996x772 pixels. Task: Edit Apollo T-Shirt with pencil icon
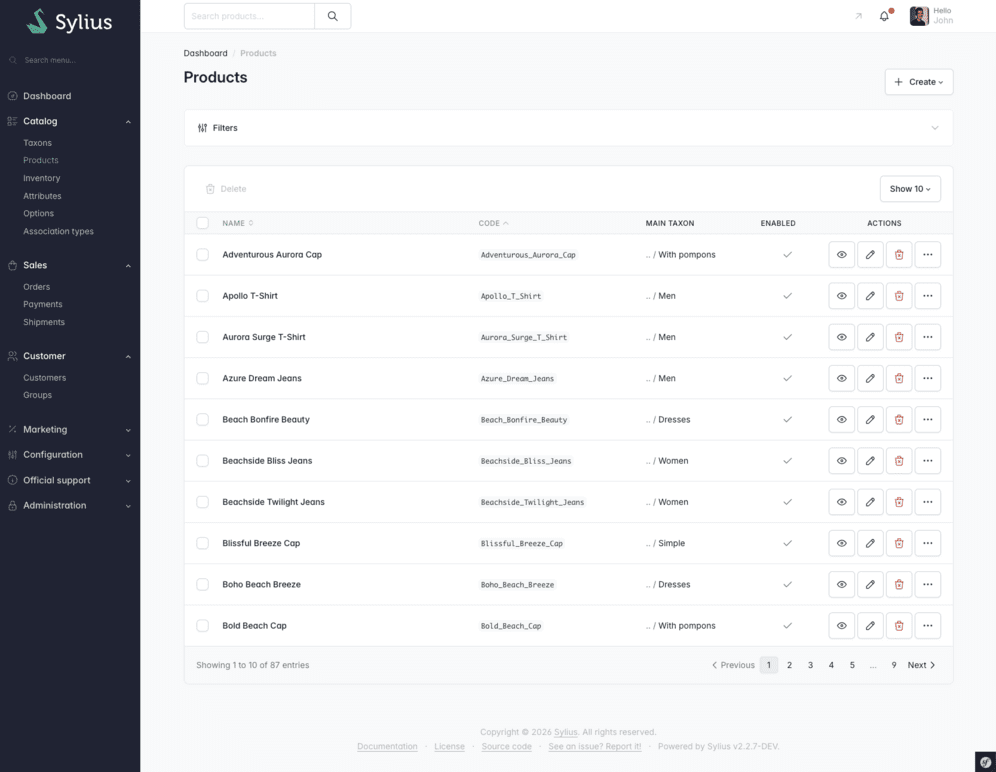click(870, 296)
